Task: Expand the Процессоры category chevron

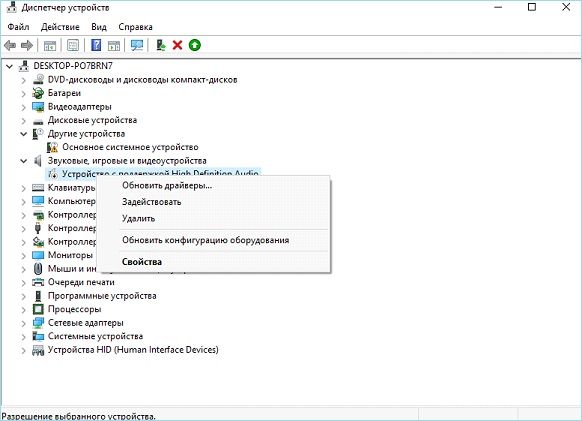Action: pyautogui.click(x=23, y=310)
